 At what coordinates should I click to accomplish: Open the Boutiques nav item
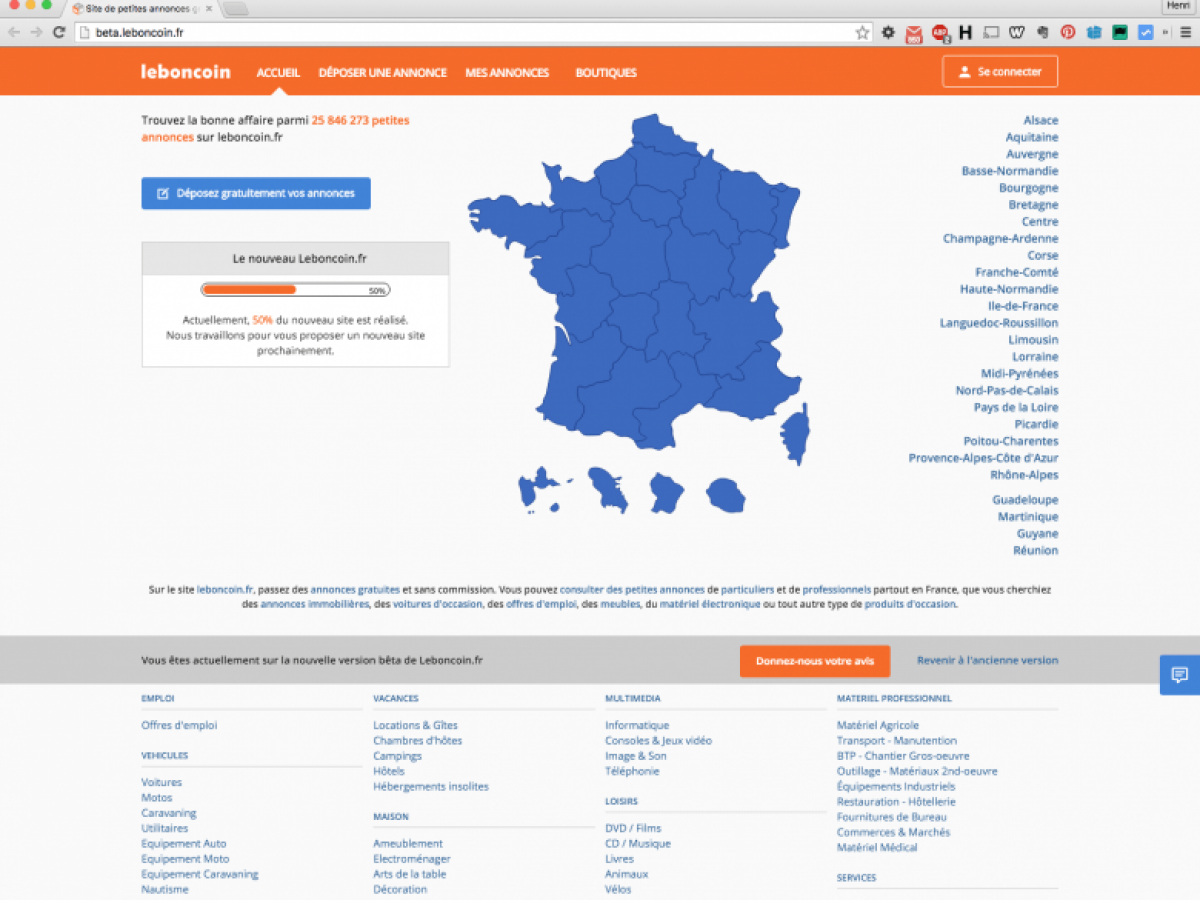click(x=606, y=73)
